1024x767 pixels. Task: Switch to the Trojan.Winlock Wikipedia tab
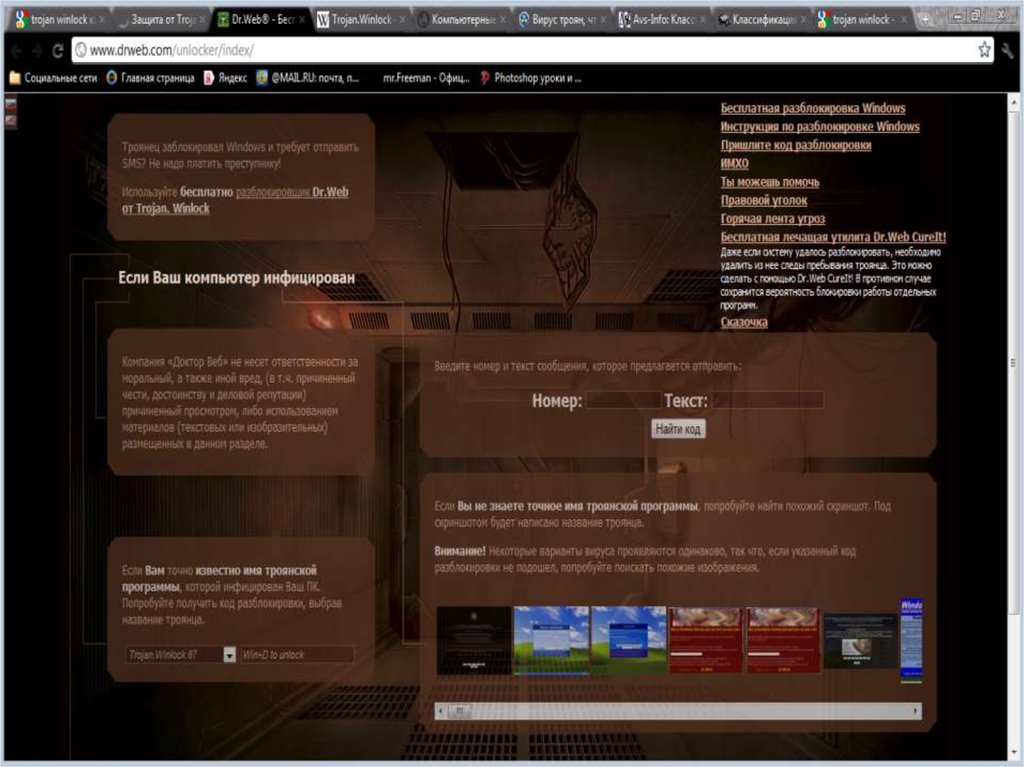(361, 20)
